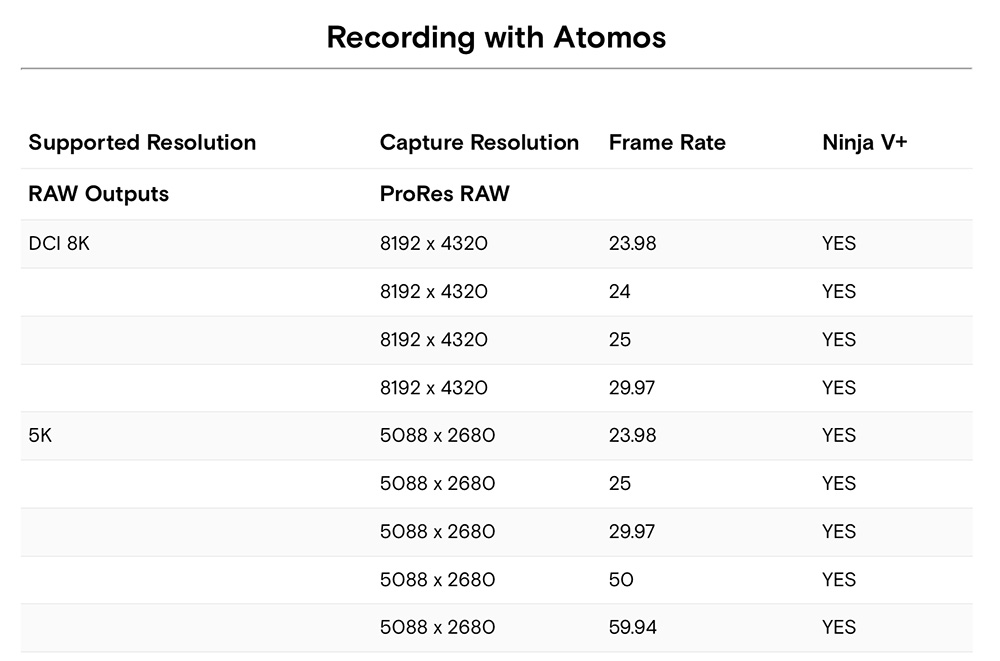
Task: Select the DCI 8K resolution cell
Action: pyautogui.click(x=59, y=243)
